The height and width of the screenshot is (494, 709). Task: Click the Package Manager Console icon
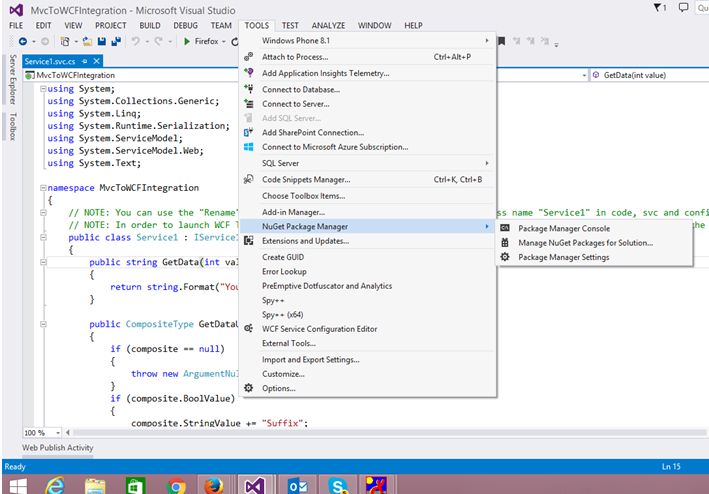[505, 228]
